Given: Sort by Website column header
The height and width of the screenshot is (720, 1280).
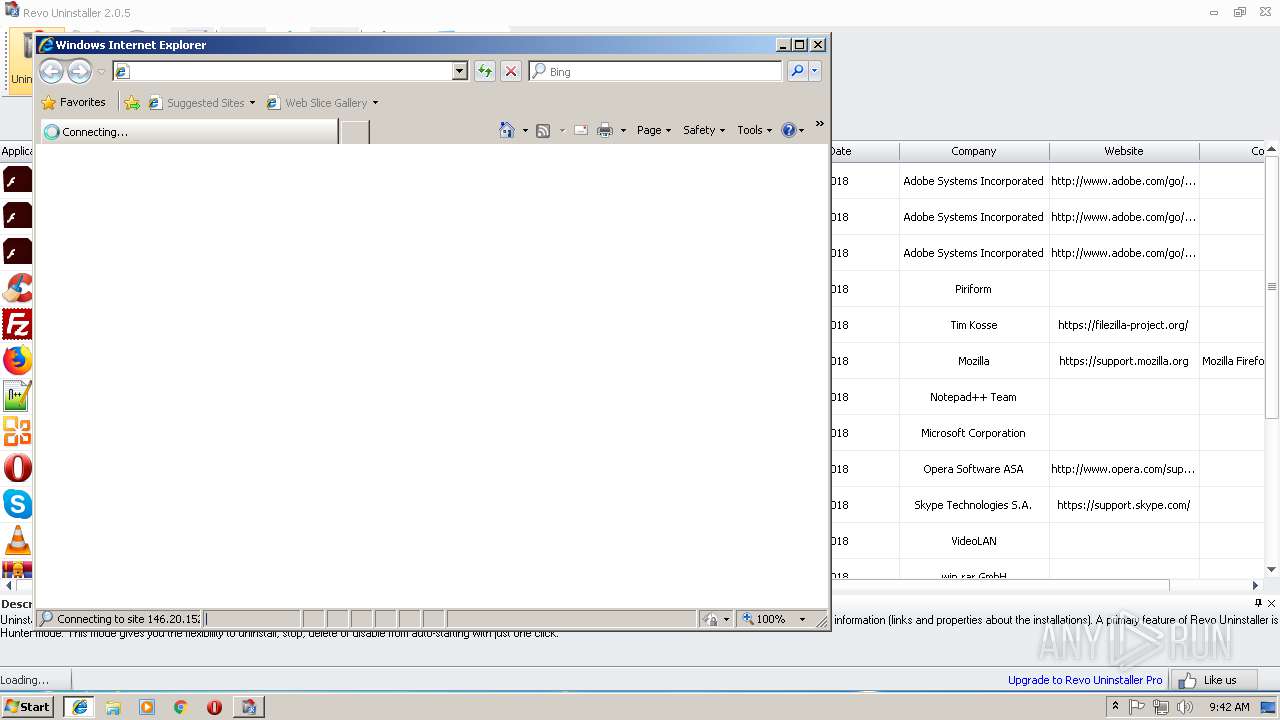Looking at the screenshot, I should coord(1124,151).
